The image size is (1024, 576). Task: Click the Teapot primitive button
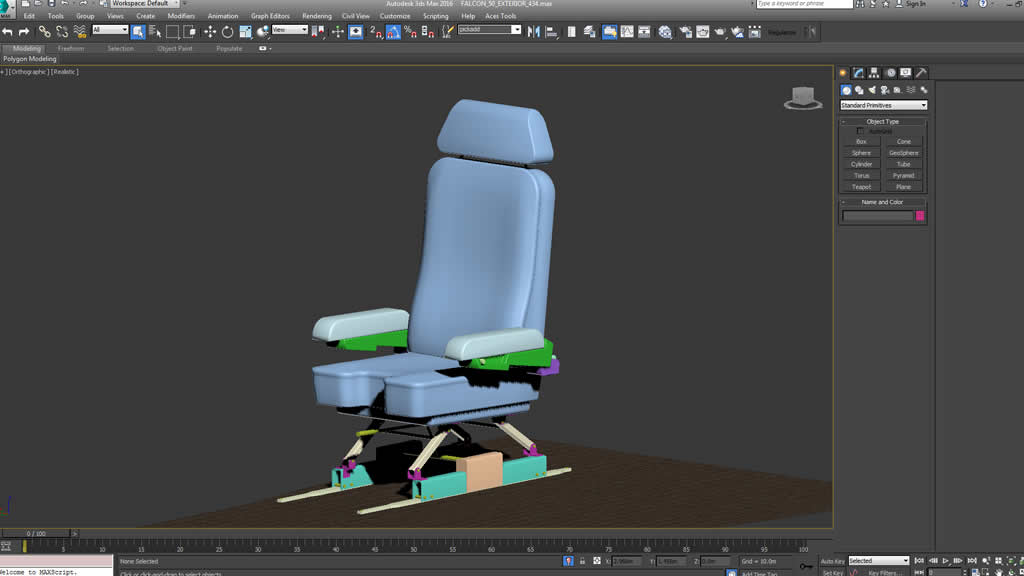click(x=861, y=187)
